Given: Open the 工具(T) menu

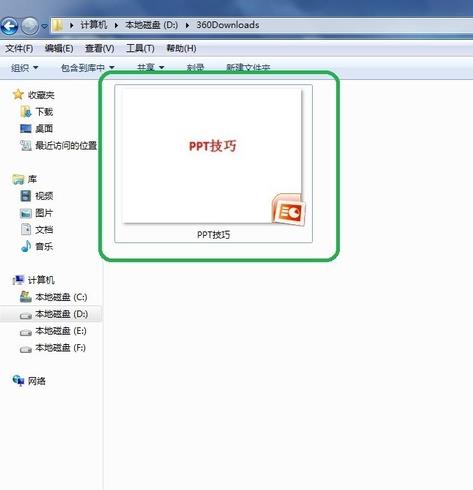Looking at the screenshot, I should click(x=140, y=49).
